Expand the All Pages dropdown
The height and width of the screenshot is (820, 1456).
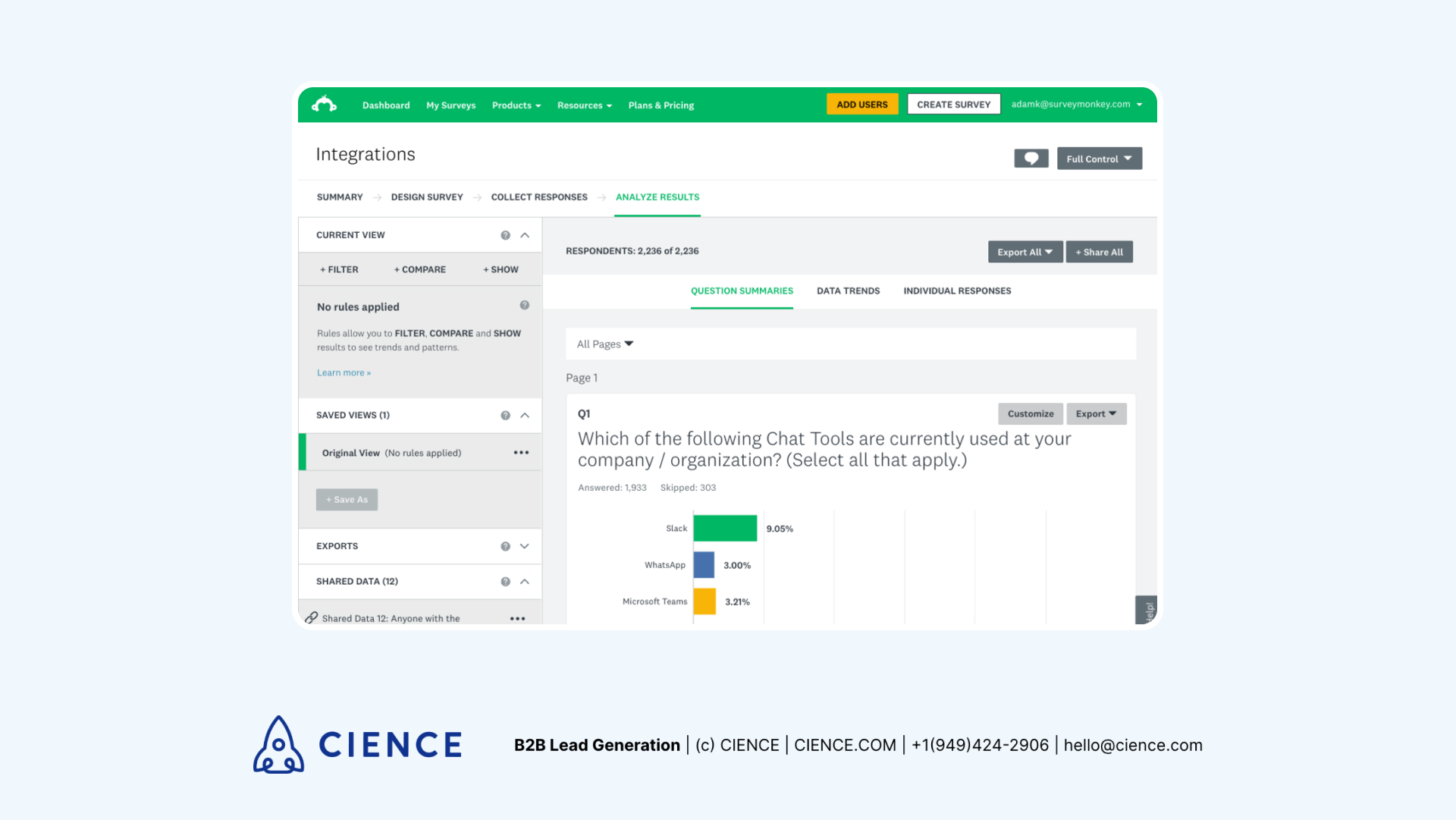click(605, 343)
